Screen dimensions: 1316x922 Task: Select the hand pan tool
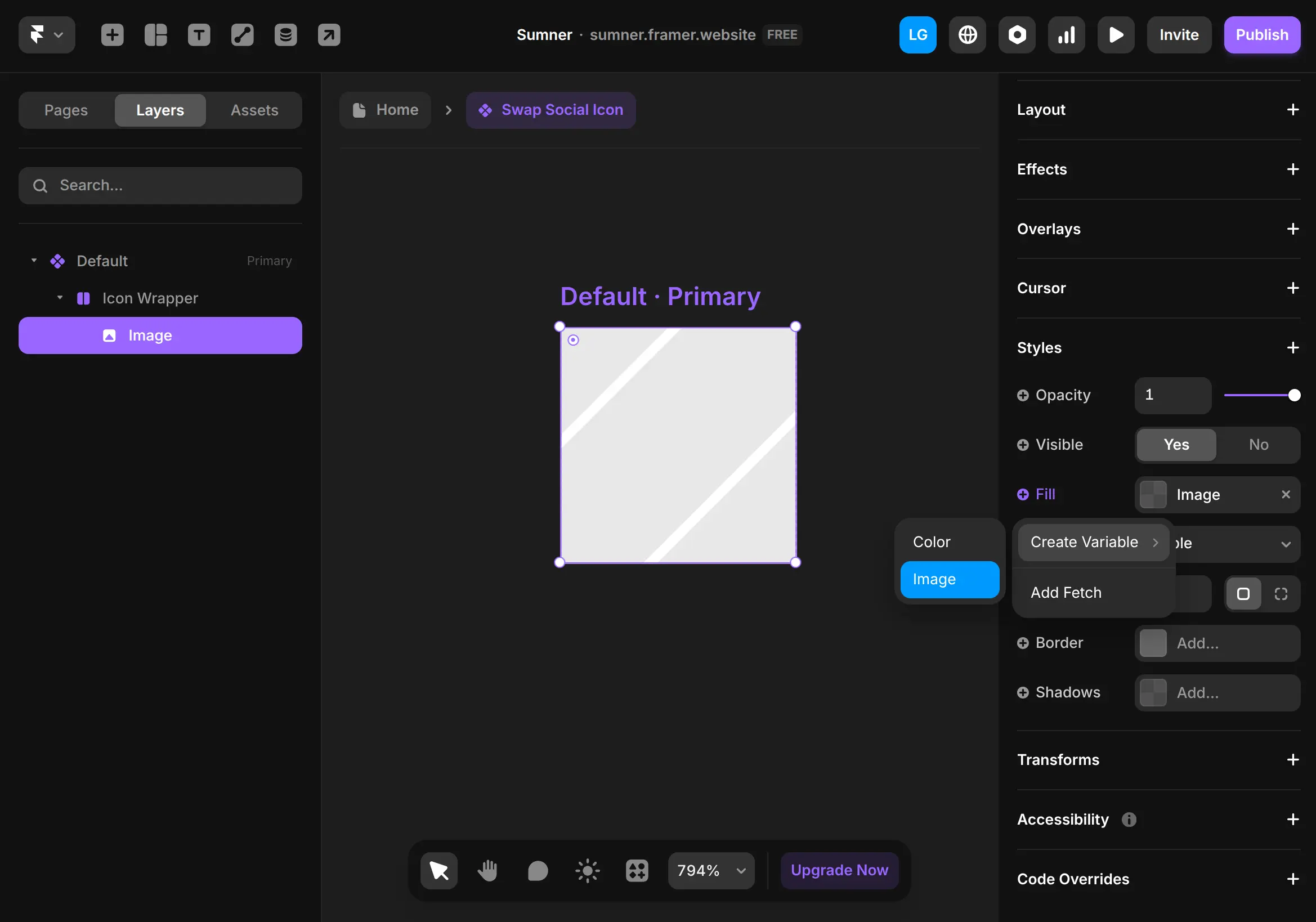coord(488,870)
